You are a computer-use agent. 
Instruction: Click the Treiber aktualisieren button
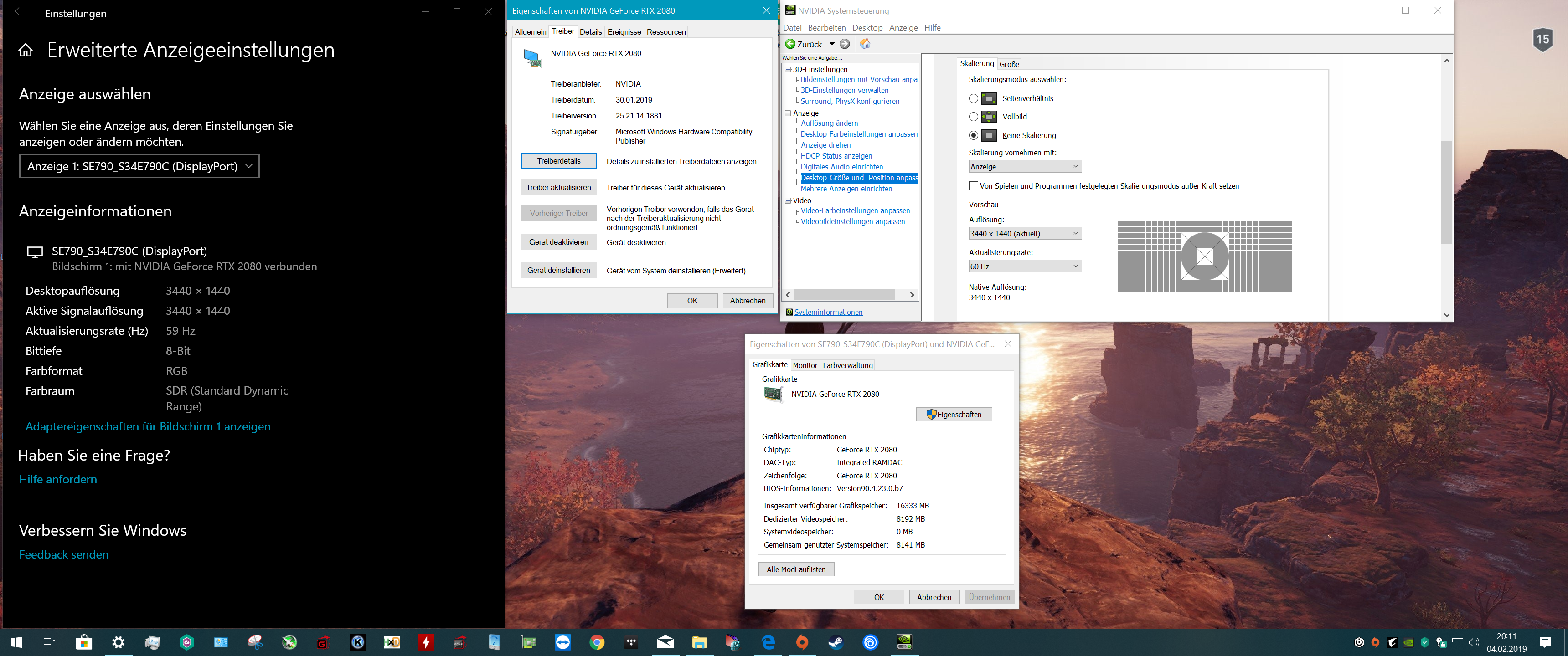click(558, 187)
